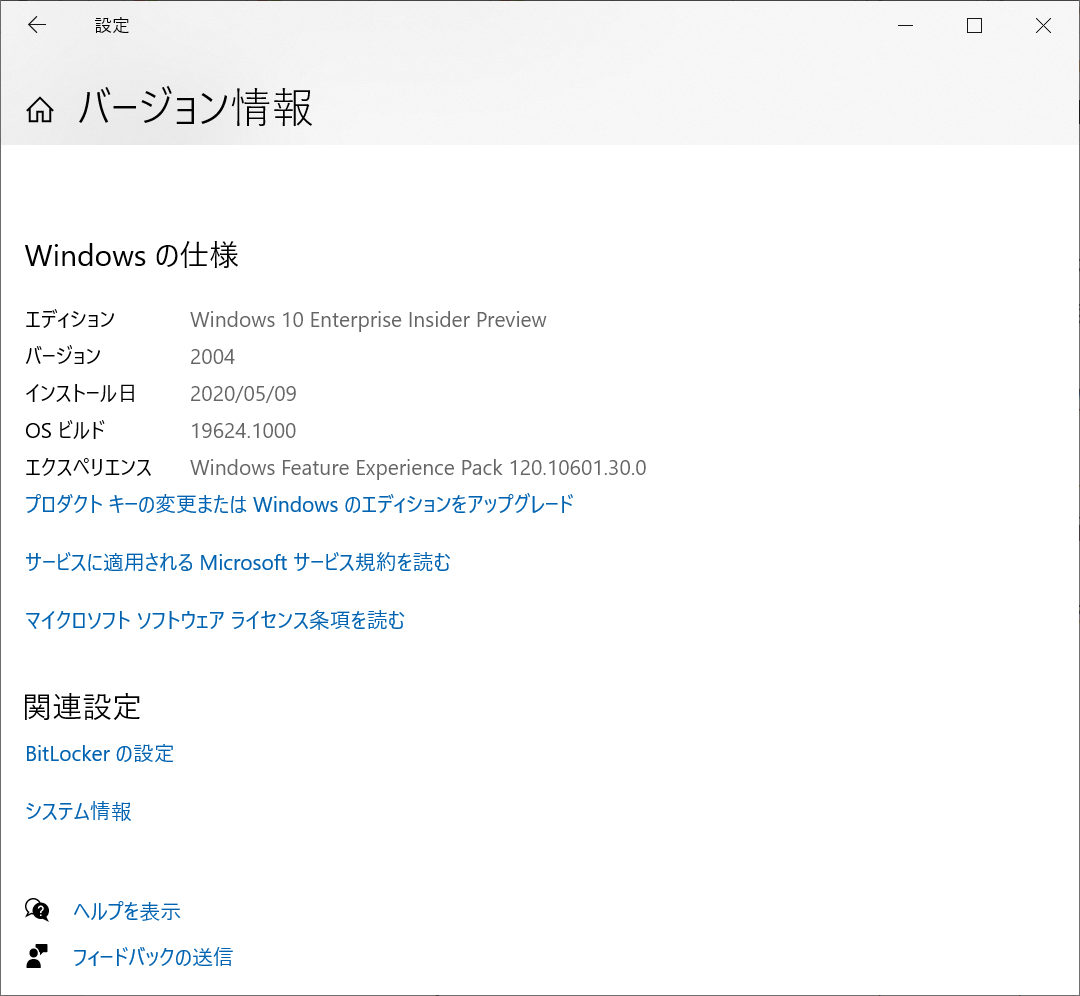Viewport: 1080px width, 996px height.
Task: Click the バージョン情報 page title
Action: point(196,108)
